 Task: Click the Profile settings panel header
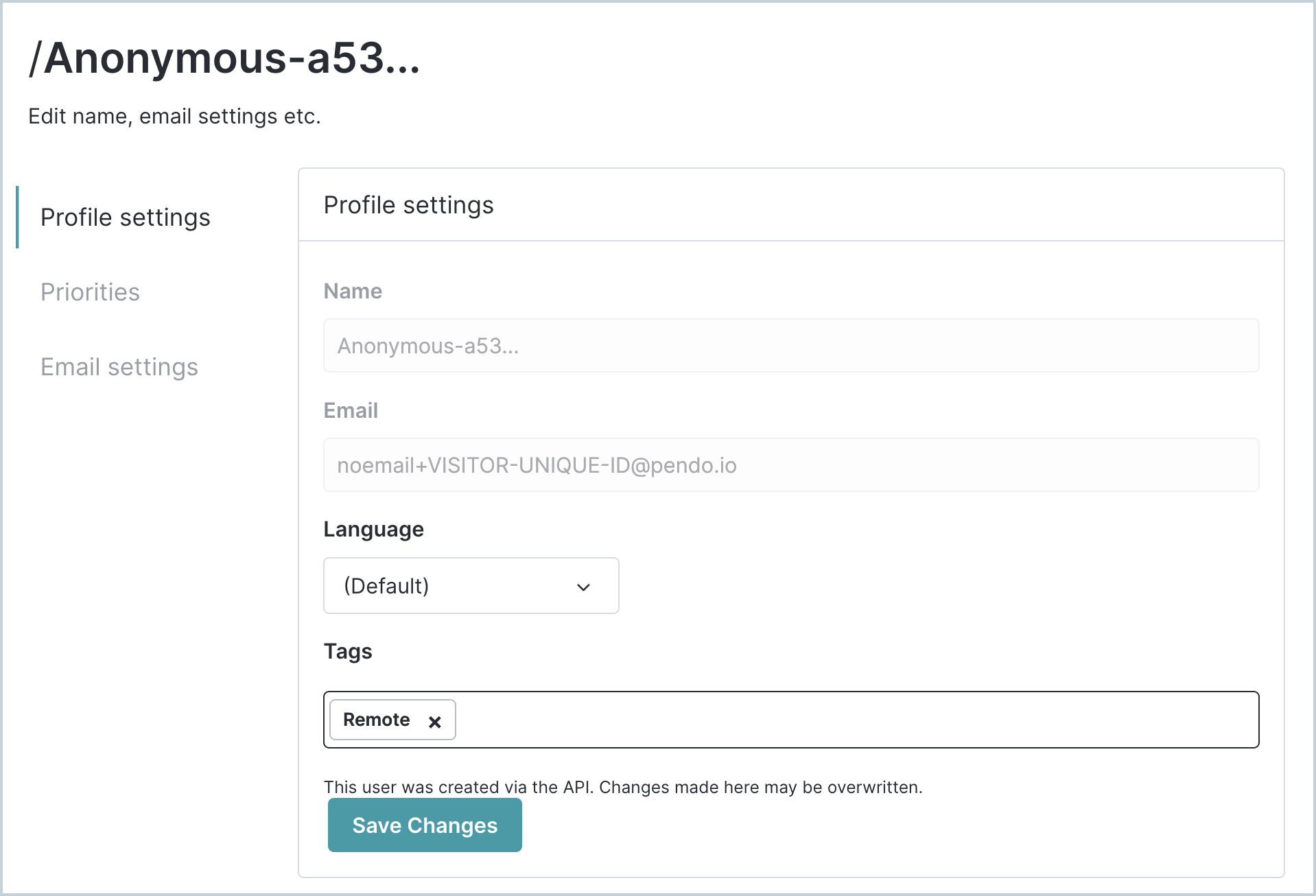pyautogui.click(x=408, y=205)
